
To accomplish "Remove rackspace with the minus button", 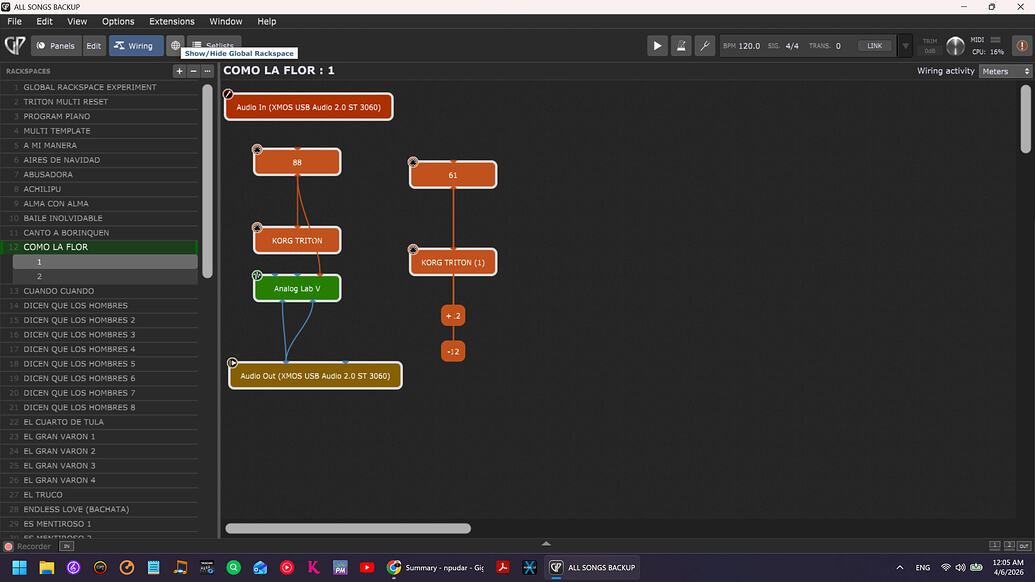I will click(193, 71).
